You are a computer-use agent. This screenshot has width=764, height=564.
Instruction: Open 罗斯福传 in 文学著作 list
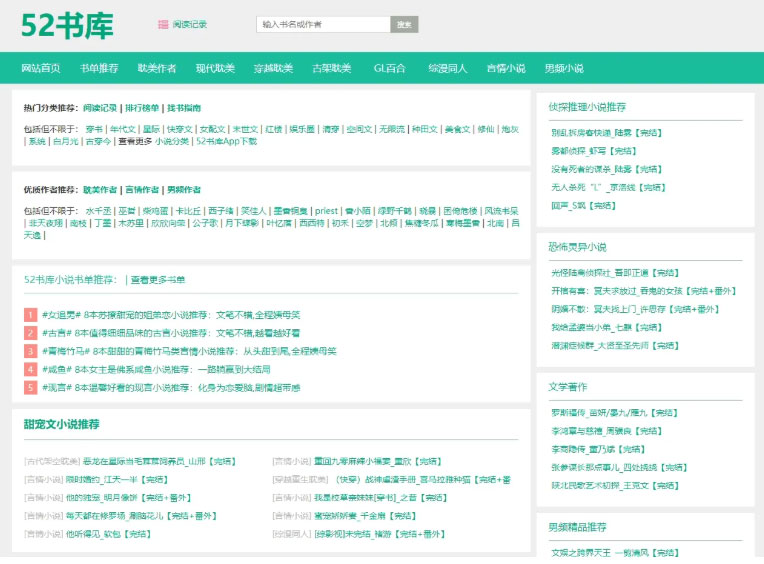pyautogui.click(x=614, y=413)
